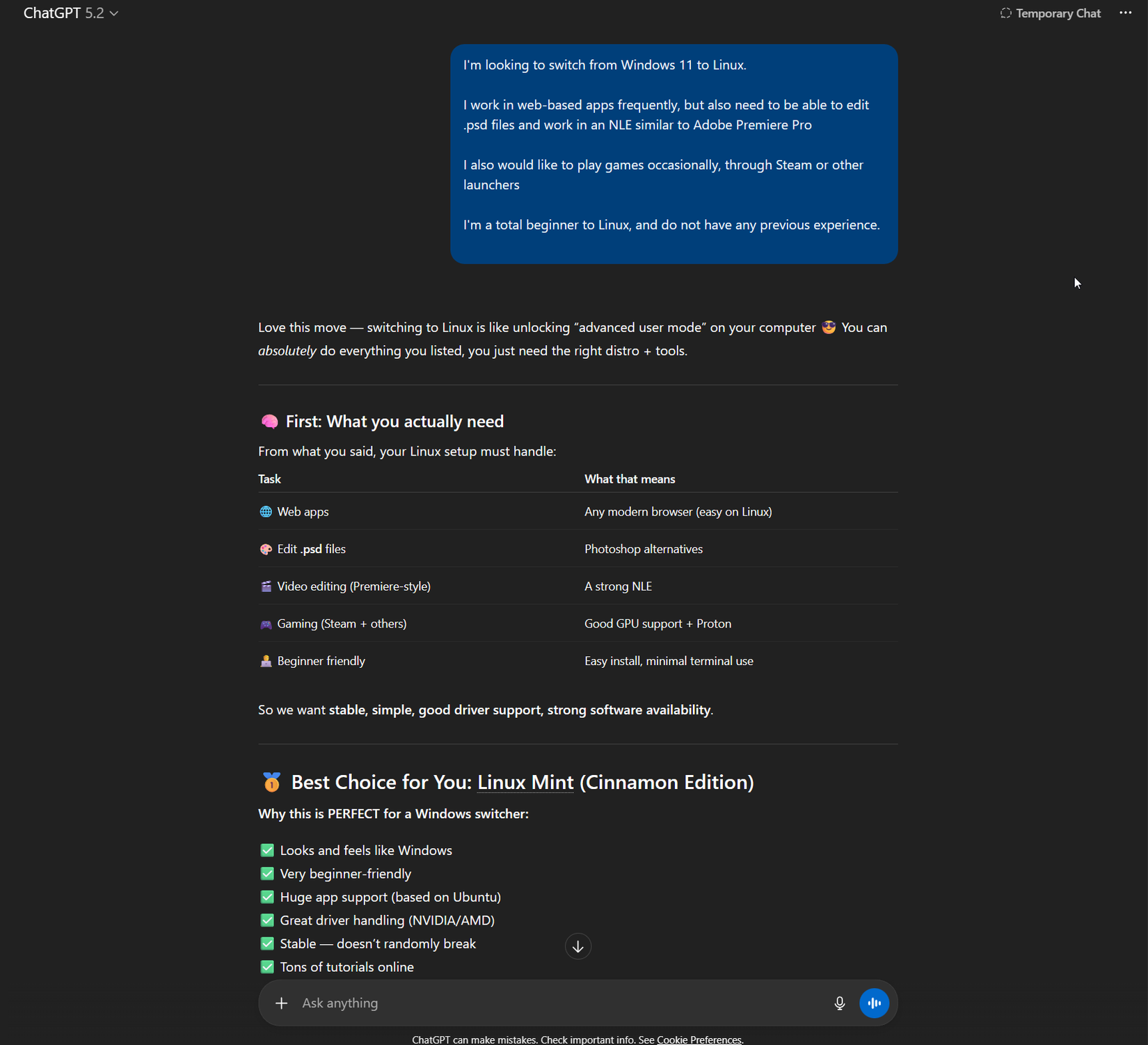The height and width of the screenshot is (1045, 1148).
Task: Click the checkmark next to Very beginner-friendly
Action: coord(267,874)
